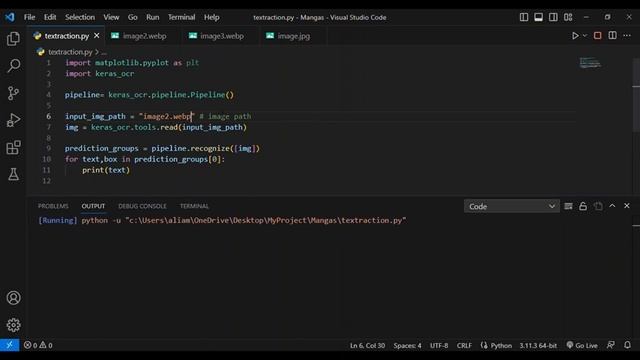The width and height of the screenshot is (640, 360).
Task: Open the Explorer view in activity bar
Action: pyautogui.click(x=13, y=39)
